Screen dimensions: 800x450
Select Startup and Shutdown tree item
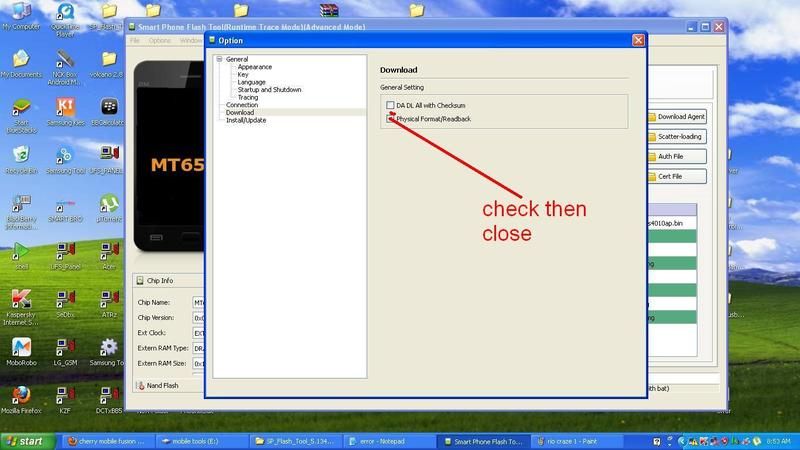click(x=269, y=90)
